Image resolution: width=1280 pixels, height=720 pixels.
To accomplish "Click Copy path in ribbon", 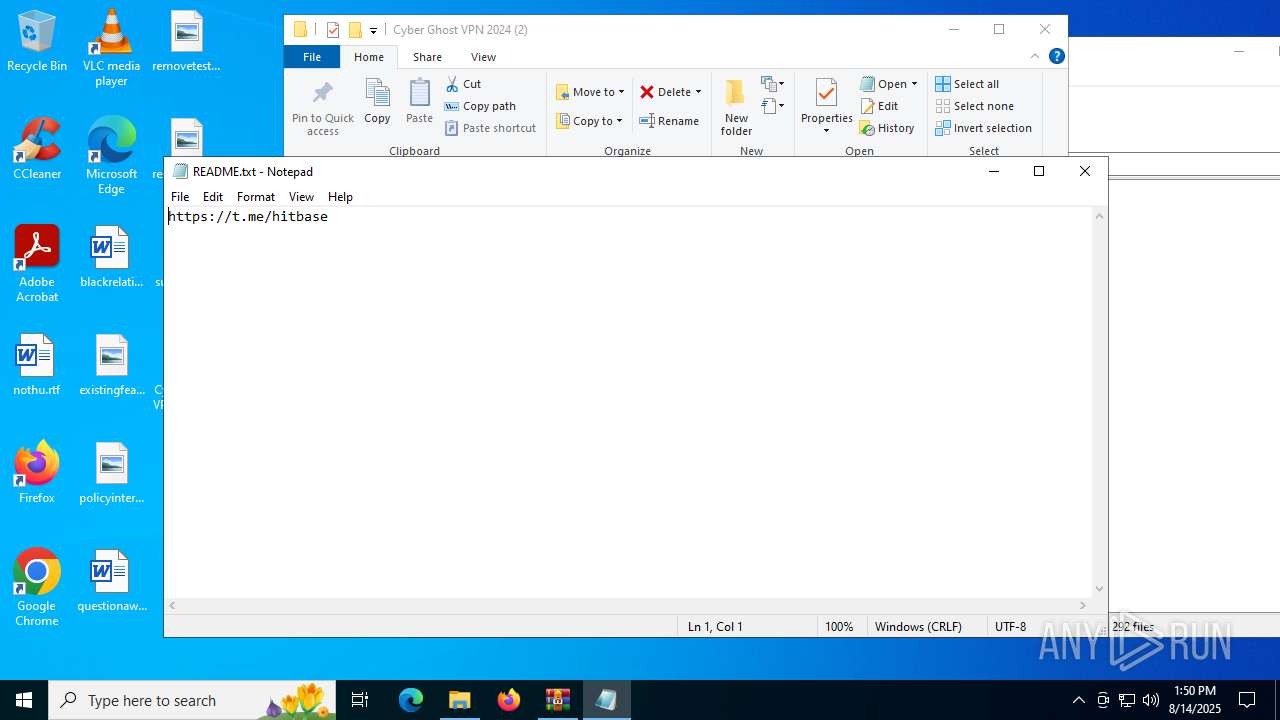I will (480, 106).
